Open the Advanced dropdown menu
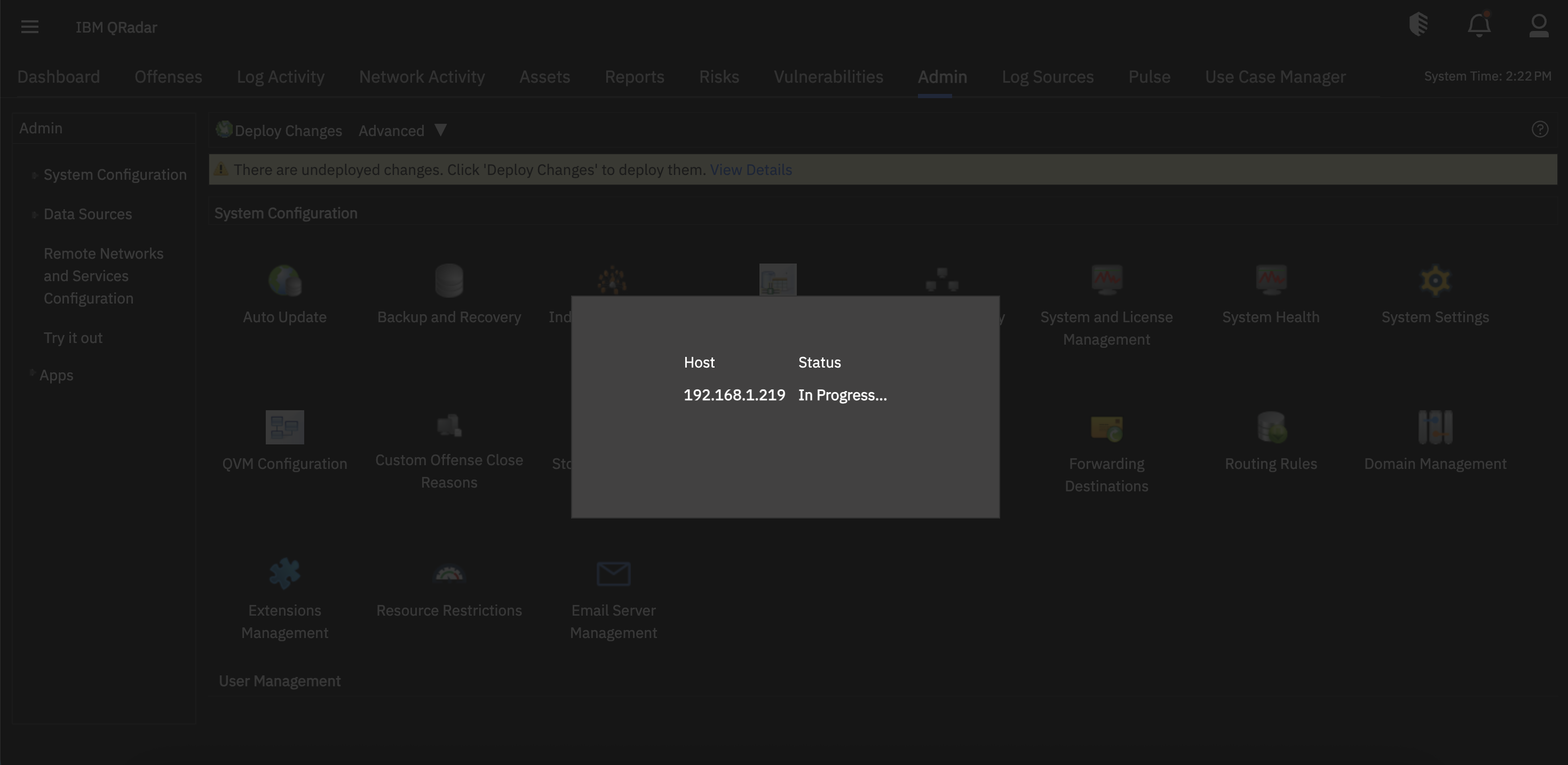The width and height of the screenshot is (1568, 765). (402, 130)
